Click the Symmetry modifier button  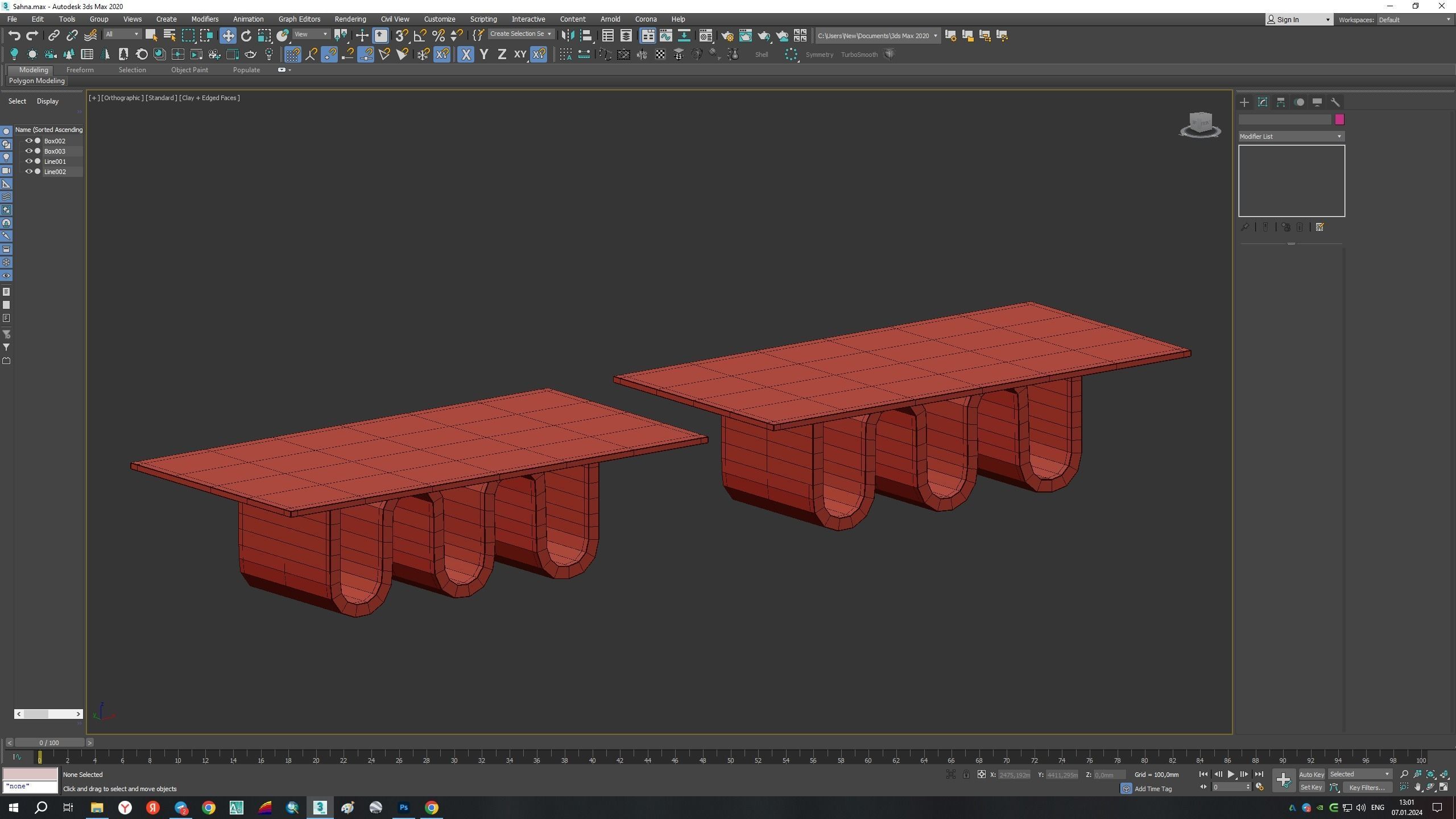pyautogui.click(x=819, y=55)
